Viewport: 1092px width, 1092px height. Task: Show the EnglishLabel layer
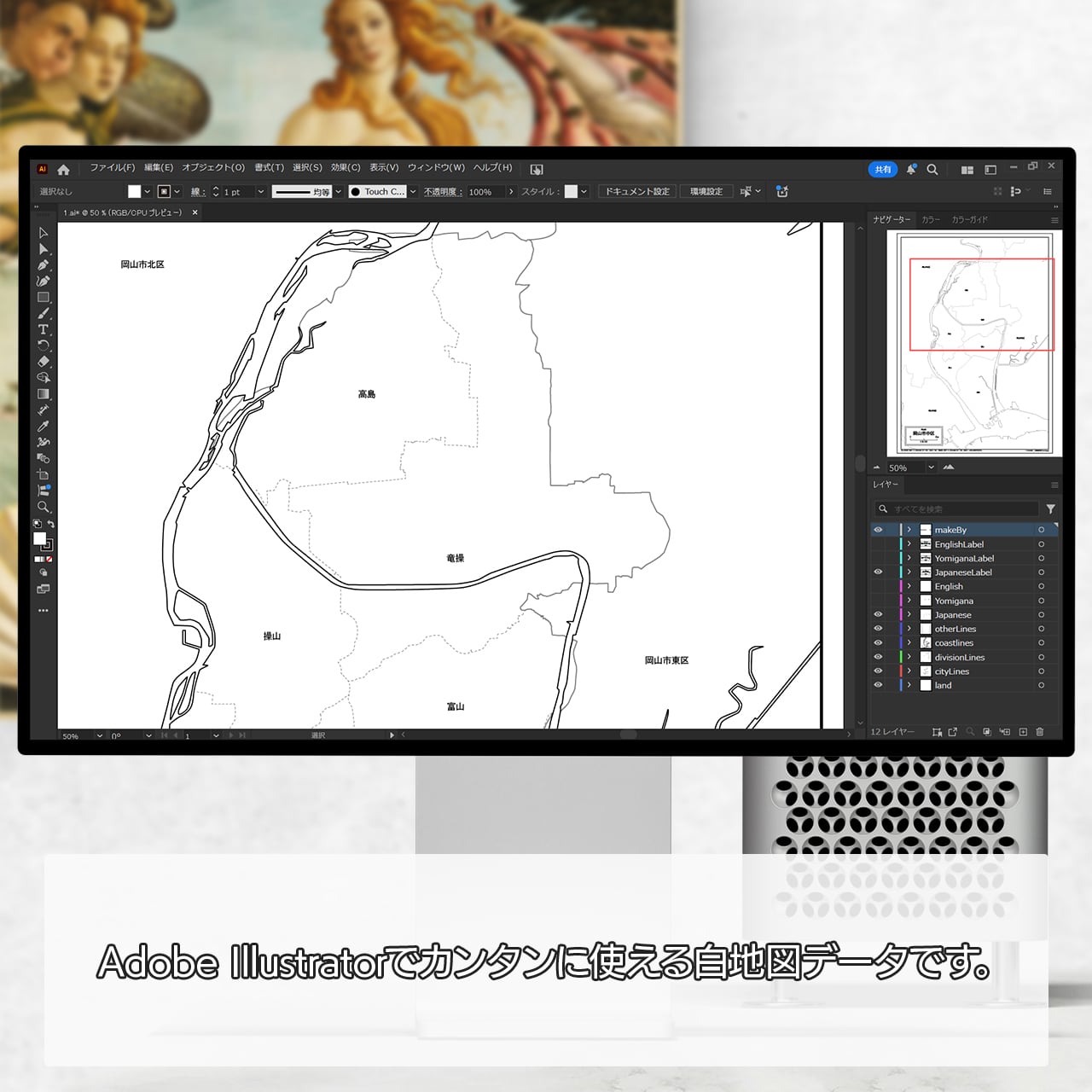[x=878, y=544]
